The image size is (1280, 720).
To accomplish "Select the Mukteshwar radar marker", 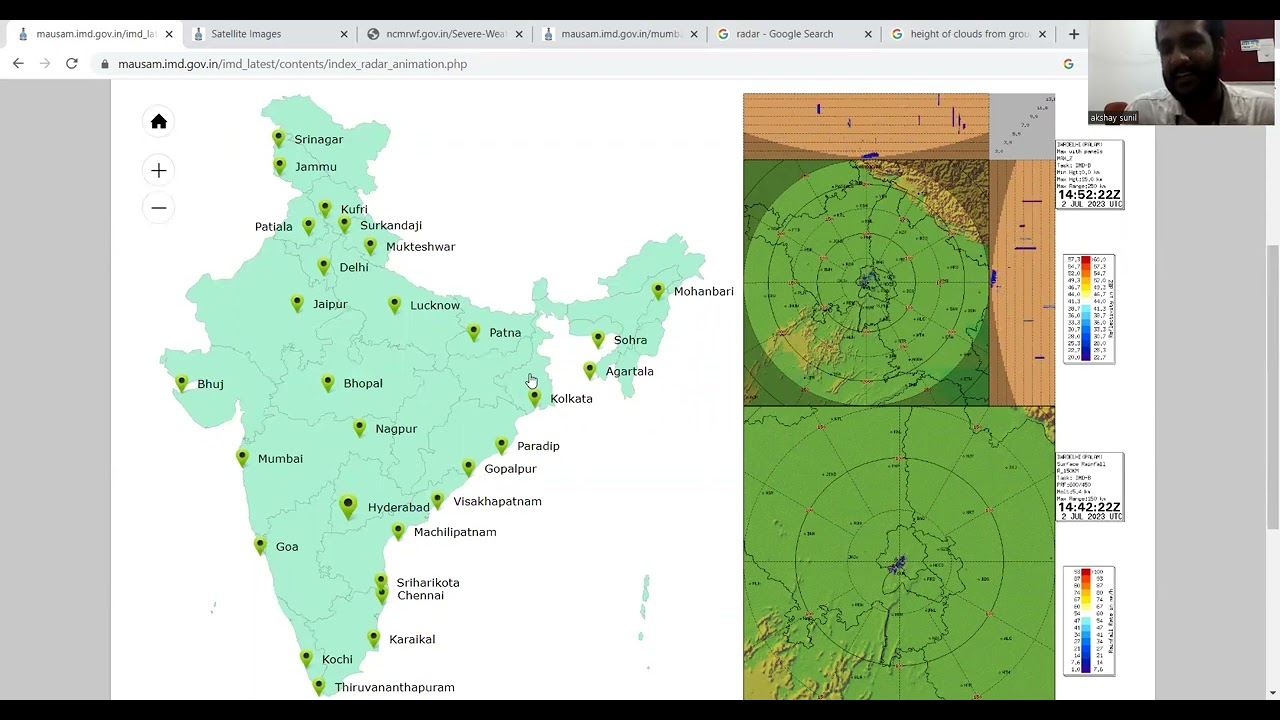I will tap(370, 246).
